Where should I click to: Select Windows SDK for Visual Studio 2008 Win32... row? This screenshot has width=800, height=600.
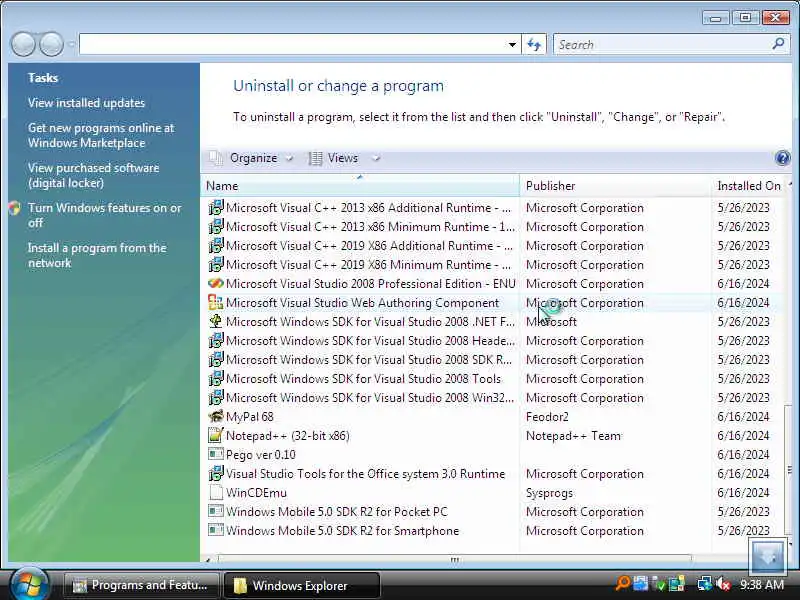click(x=492, y=397)
